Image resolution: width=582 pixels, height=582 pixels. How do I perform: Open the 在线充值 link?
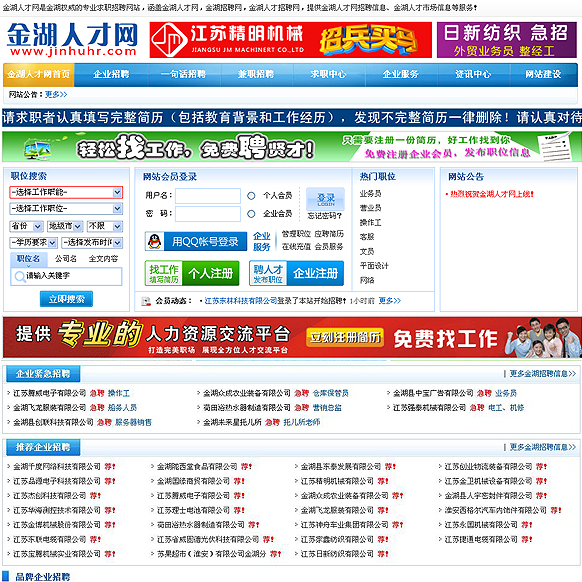[296, 247]
